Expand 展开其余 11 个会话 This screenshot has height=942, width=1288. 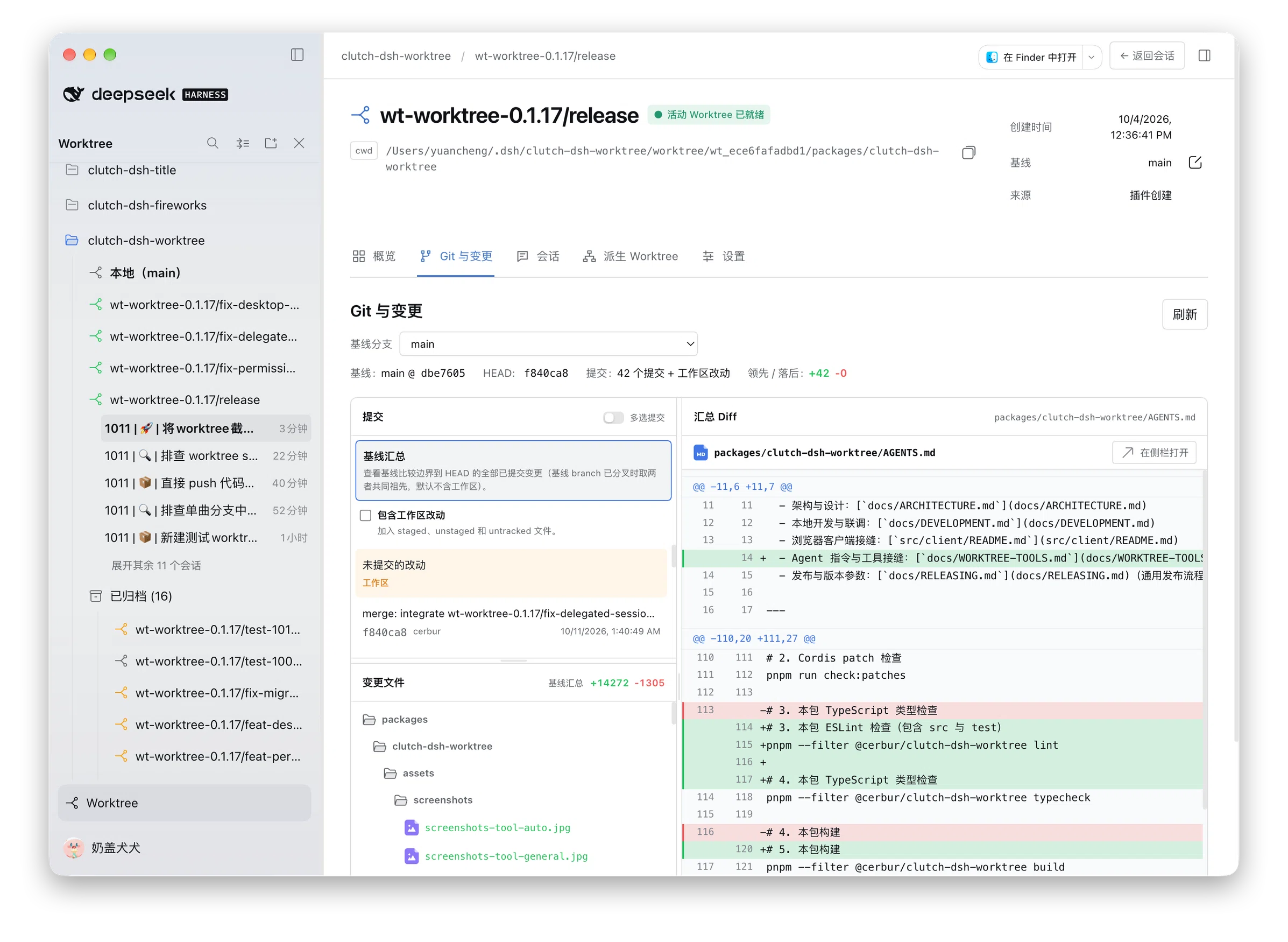click(x=156, y=566)
